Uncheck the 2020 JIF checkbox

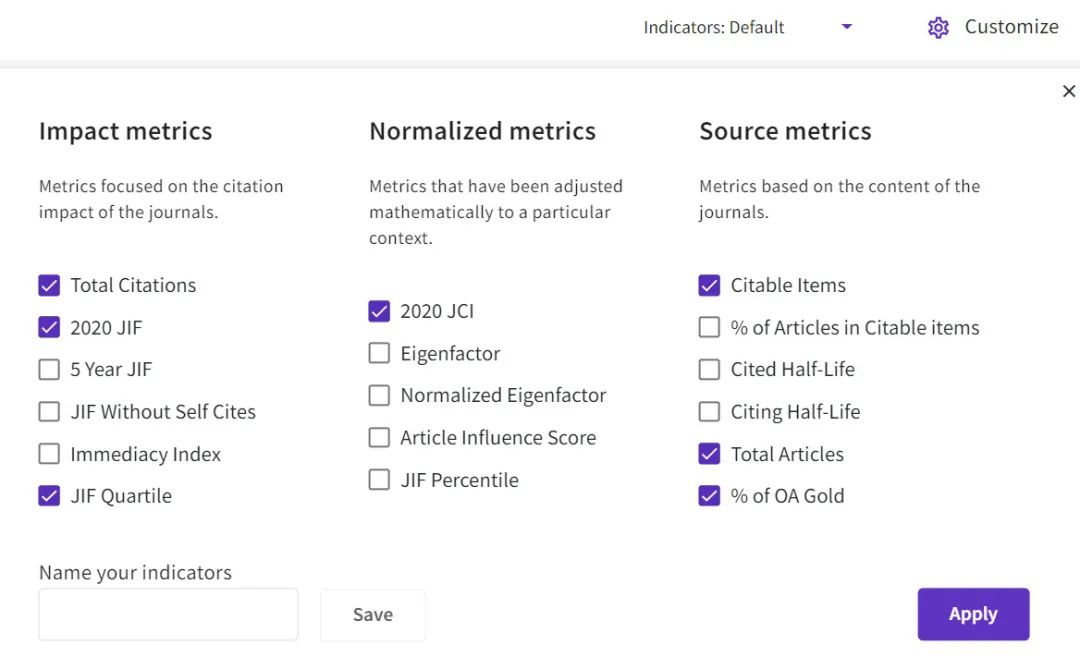[x=49, y=328]
